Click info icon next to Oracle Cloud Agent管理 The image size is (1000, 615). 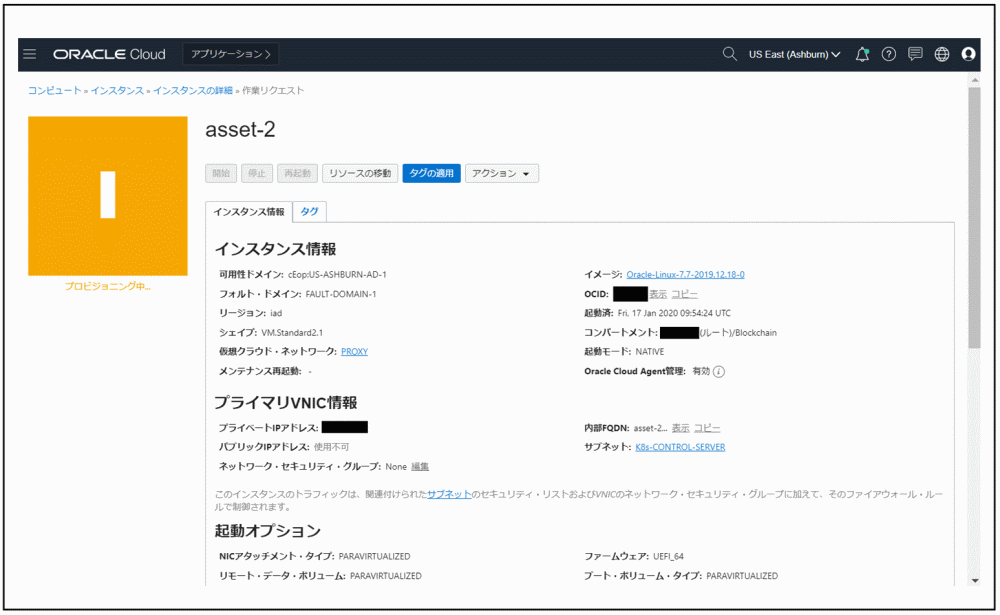(x=719, y=371)
